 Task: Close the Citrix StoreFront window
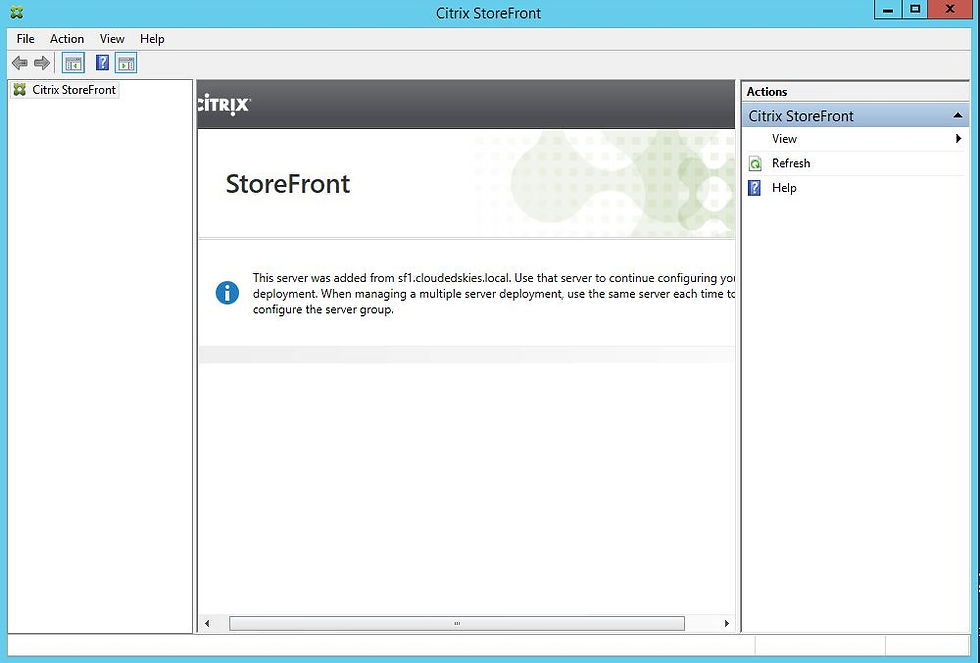tap(950, 9)
